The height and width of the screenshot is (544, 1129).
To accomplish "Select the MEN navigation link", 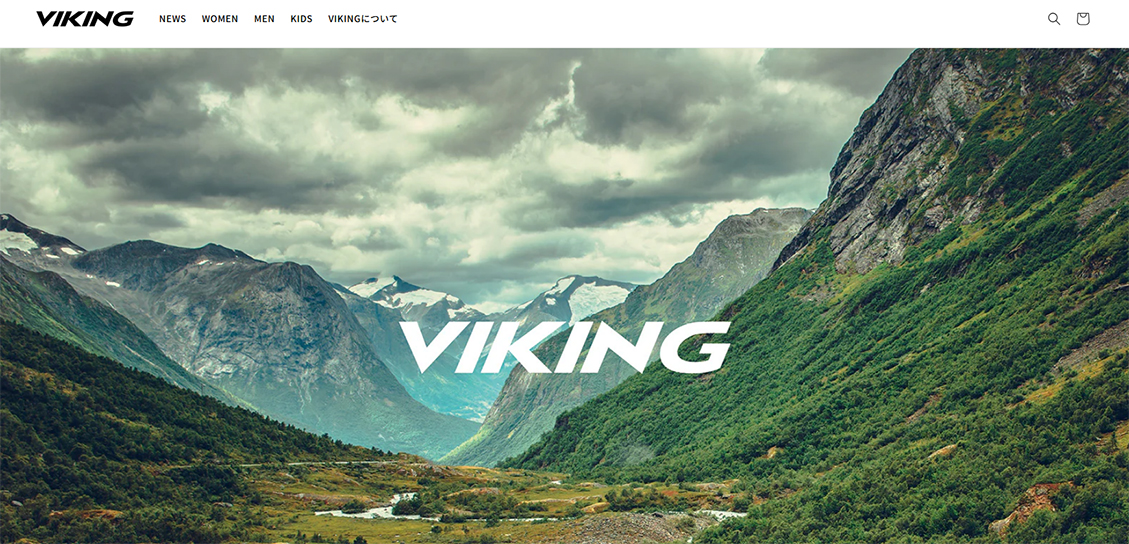I will [264, 19].
